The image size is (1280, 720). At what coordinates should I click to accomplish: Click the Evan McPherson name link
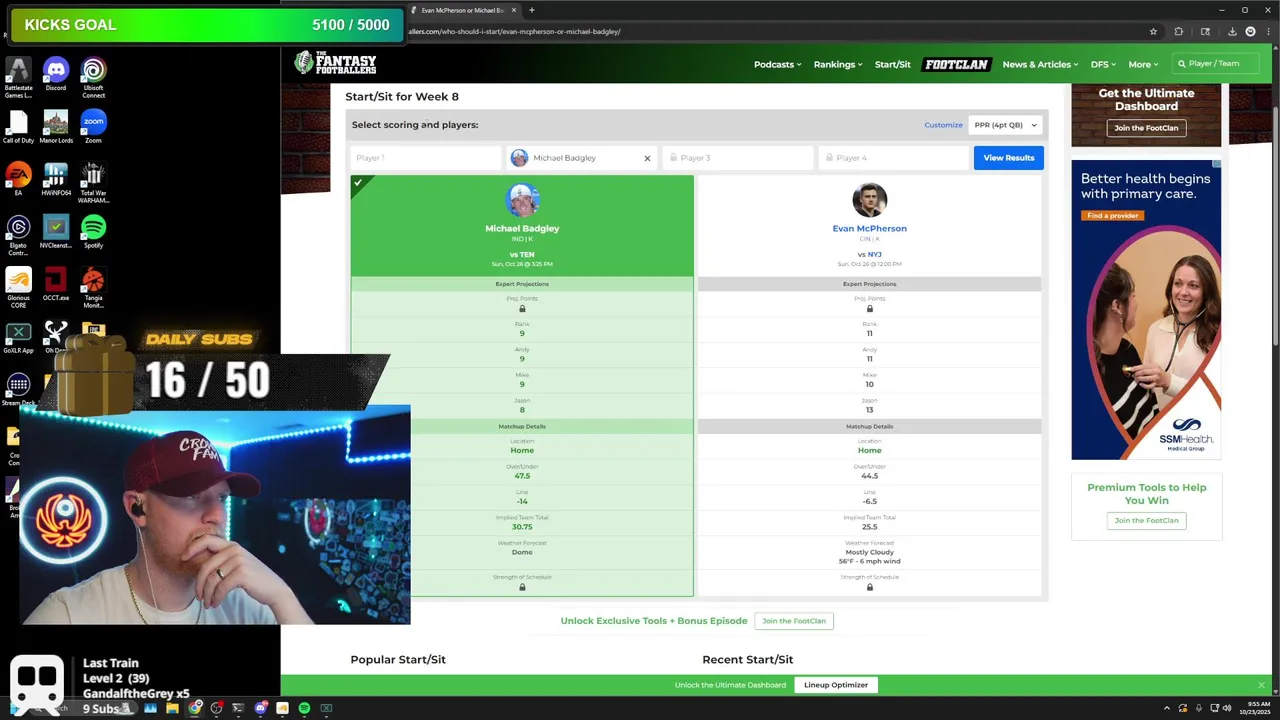coord(869,228)
